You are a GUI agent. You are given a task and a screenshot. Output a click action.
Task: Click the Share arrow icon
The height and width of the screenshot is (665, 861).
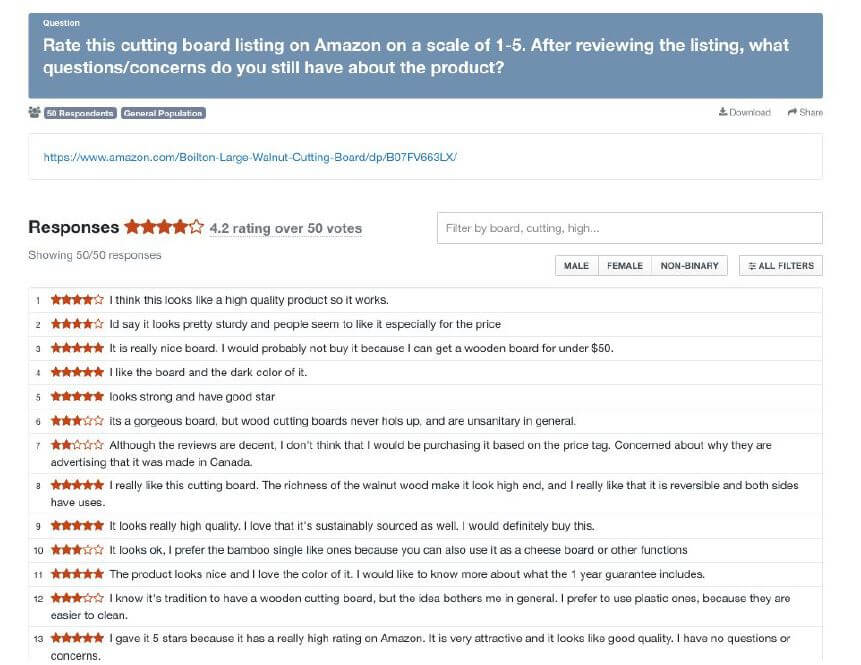point(791,113)
